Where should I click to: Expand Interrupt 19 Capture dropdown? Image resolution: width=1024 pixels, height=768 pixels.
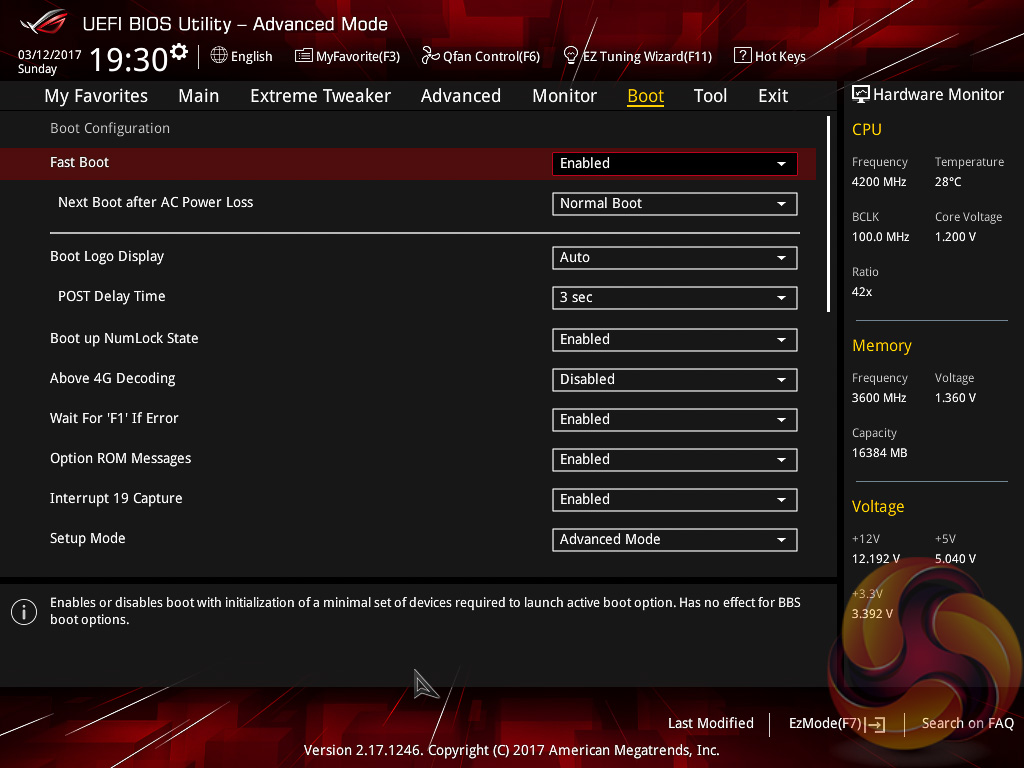coord(675,500)
